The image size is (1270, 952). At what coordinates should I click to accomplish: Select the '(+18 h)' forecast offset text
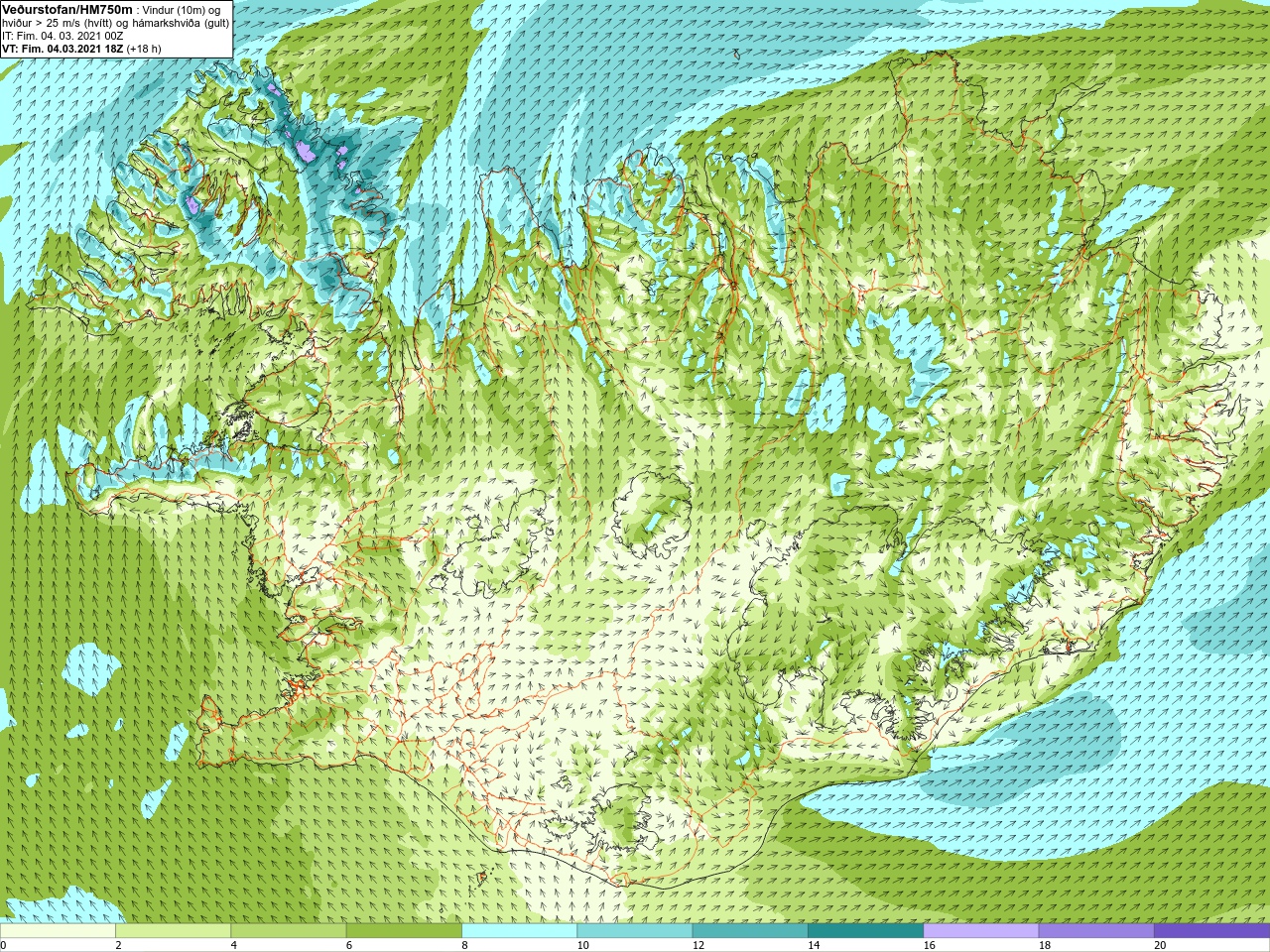pyautogui.click(x=144, y=49)
